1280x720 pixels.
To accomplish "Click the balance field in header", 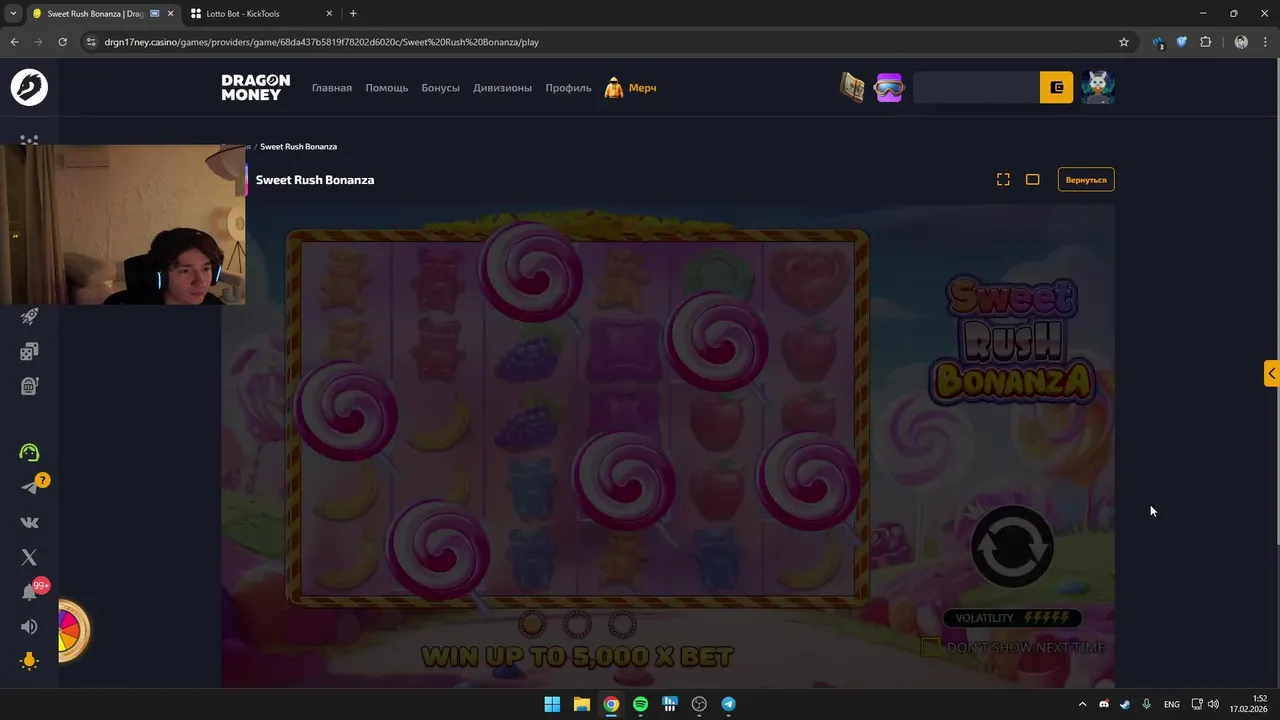I will pos(976,87).
